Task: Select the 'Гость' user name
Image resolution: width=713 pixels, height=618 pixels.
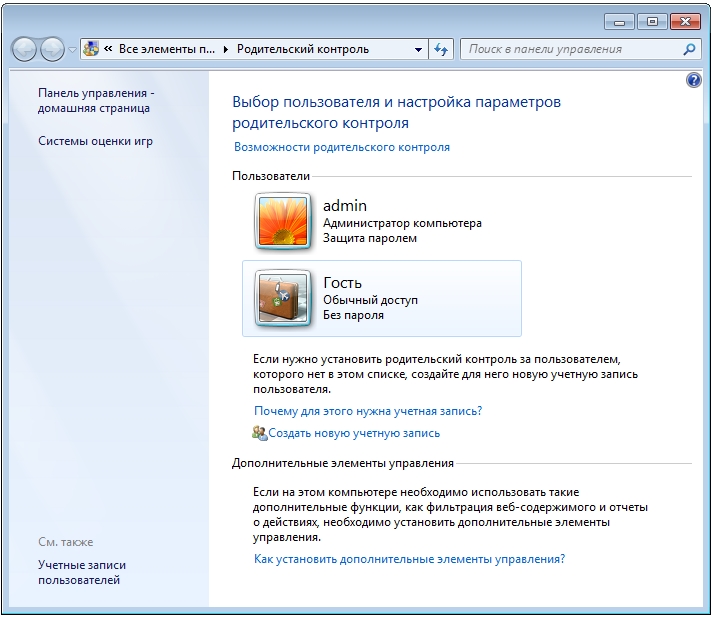Action: [342, 283]
